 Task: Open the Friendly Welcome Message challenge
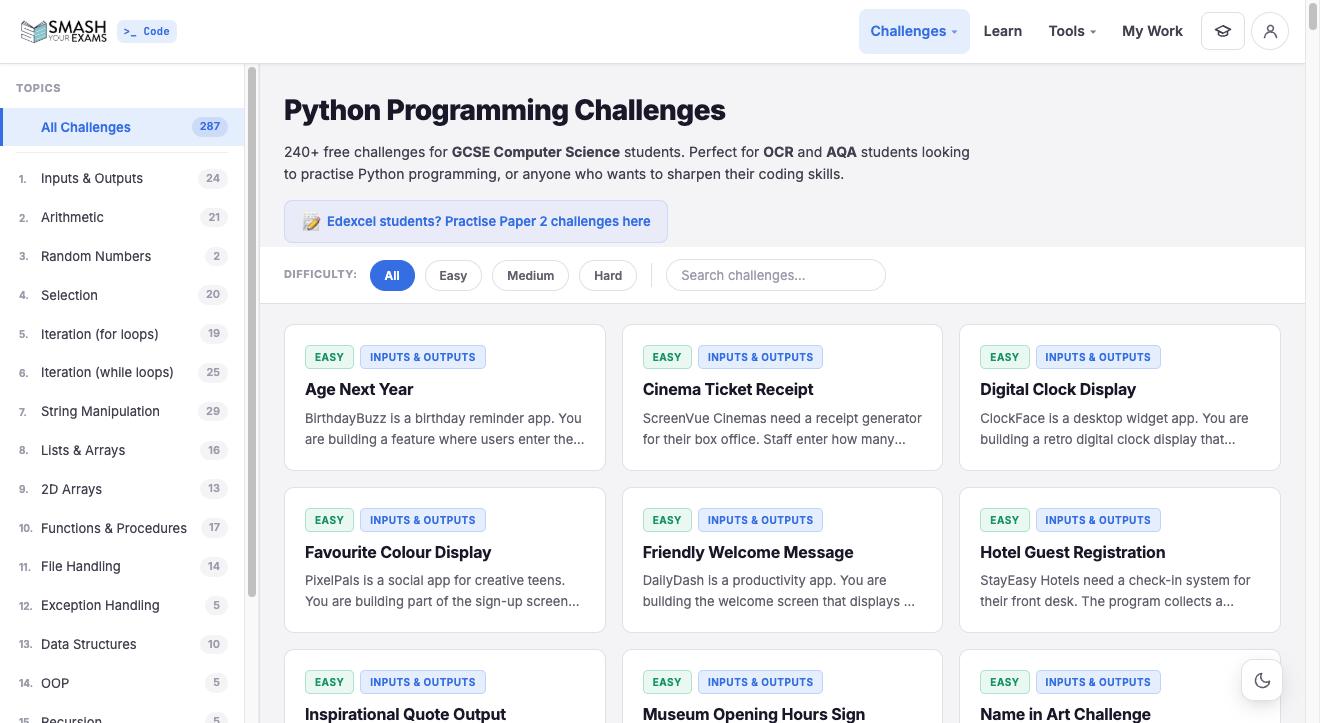[x=782, y=560]
